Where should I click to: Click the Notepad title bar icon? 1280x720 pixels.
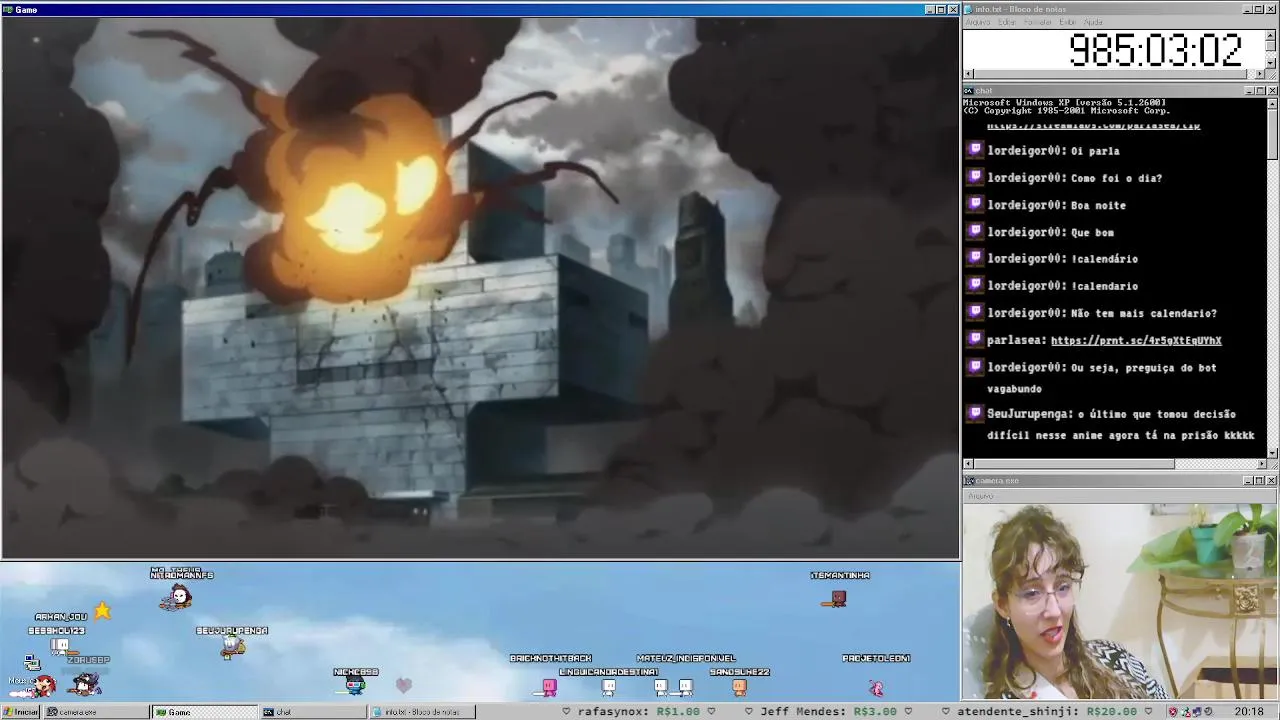pos(969,9)
